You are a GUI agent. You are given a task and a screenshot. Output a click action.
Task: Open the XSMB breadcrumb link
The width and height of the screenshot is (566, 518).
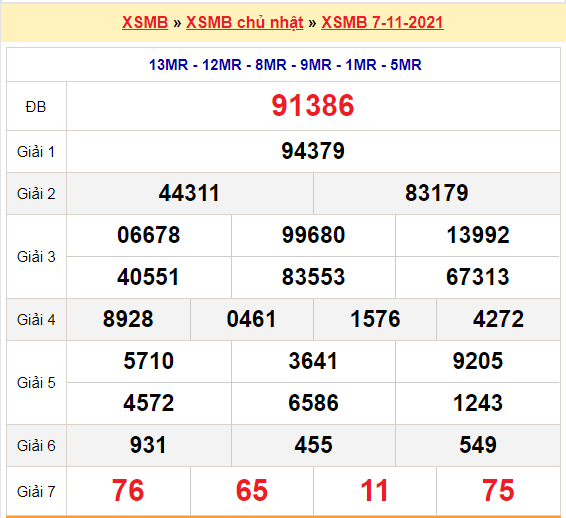click(145, 22)
